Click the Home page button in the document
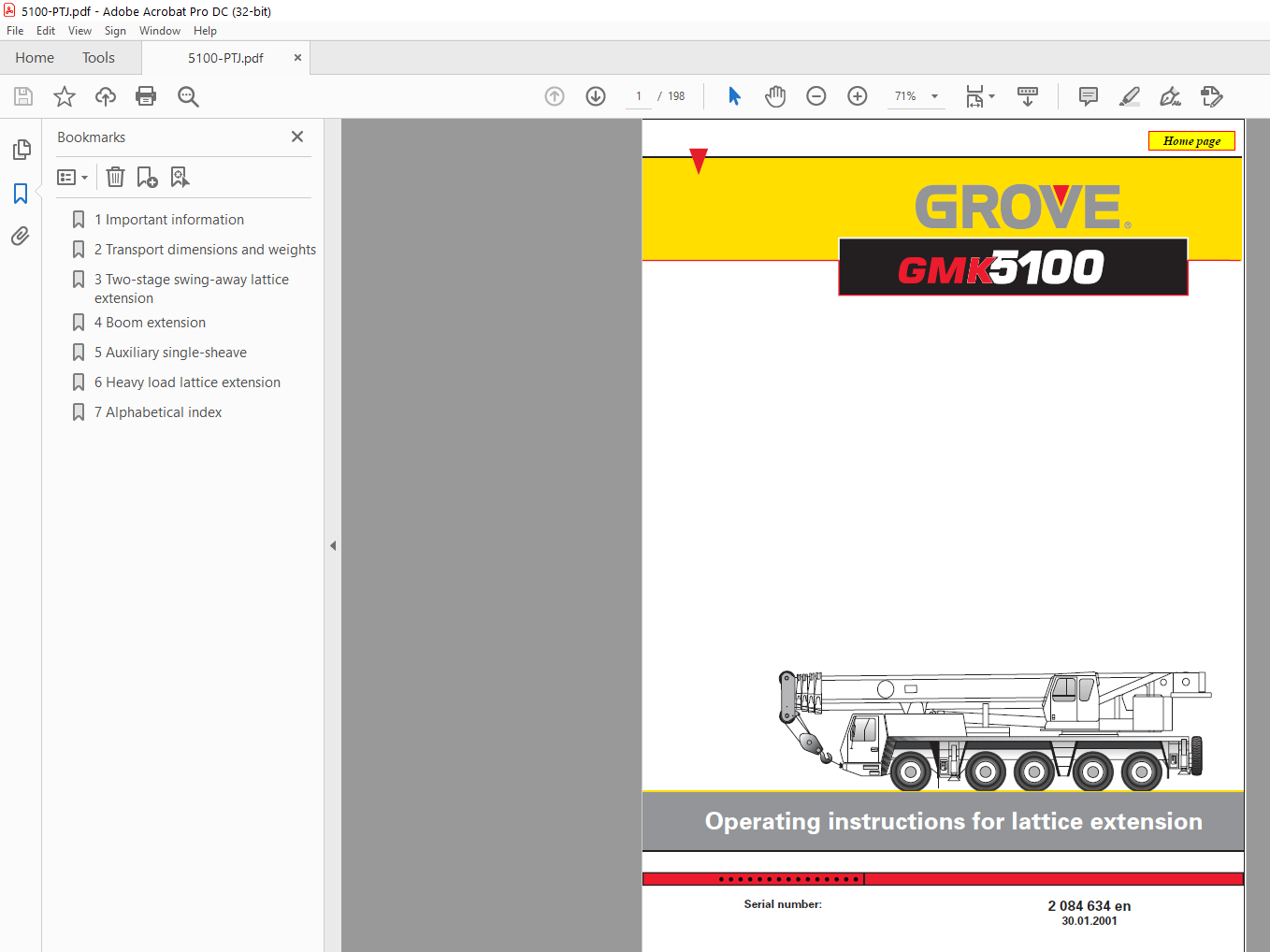The width and height of the screenshot is (1270, 952). (x=1191, y=141)
